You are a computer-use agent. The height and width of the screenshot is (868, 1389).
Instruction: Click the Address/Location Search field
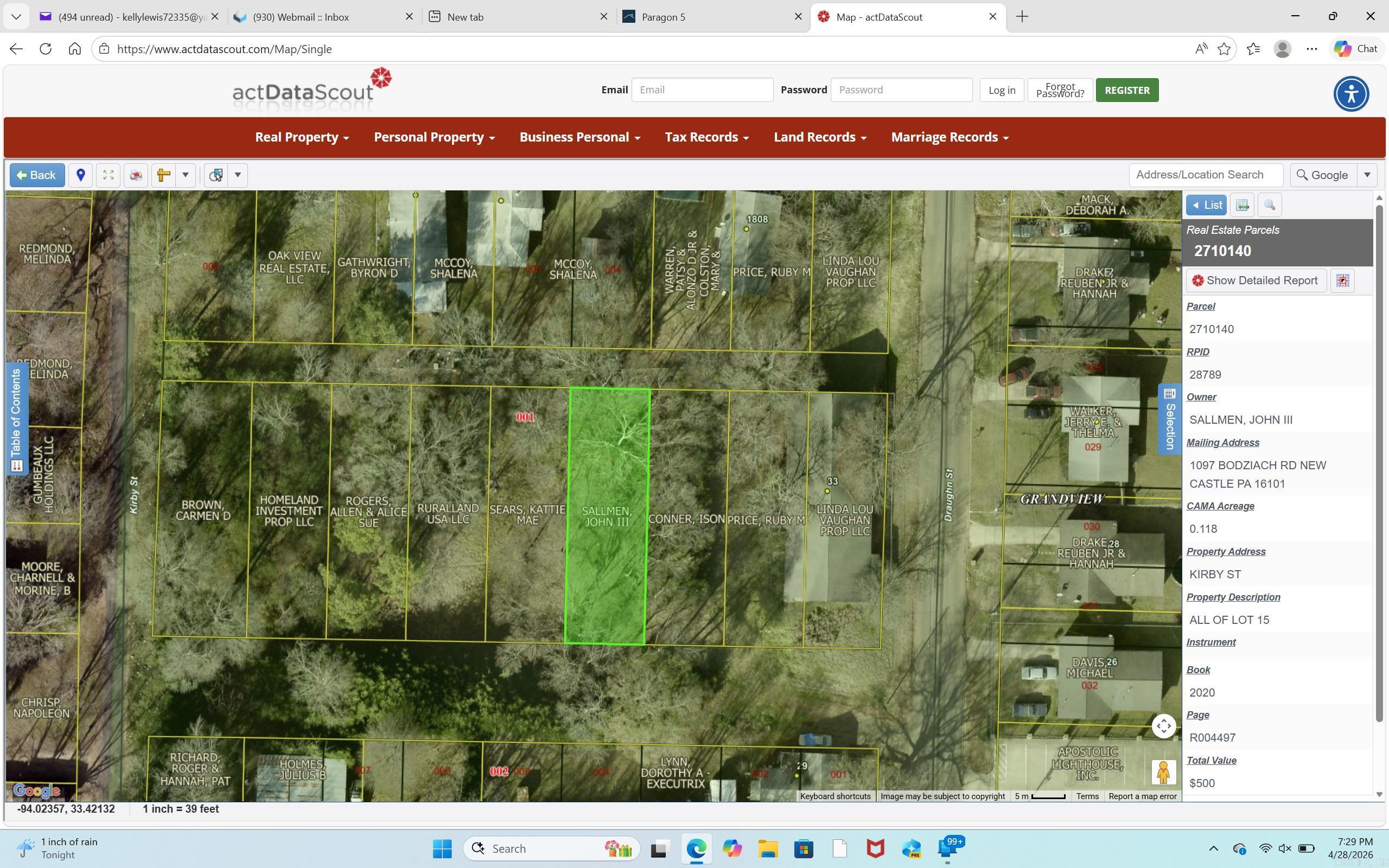[x=1205, y=175]
